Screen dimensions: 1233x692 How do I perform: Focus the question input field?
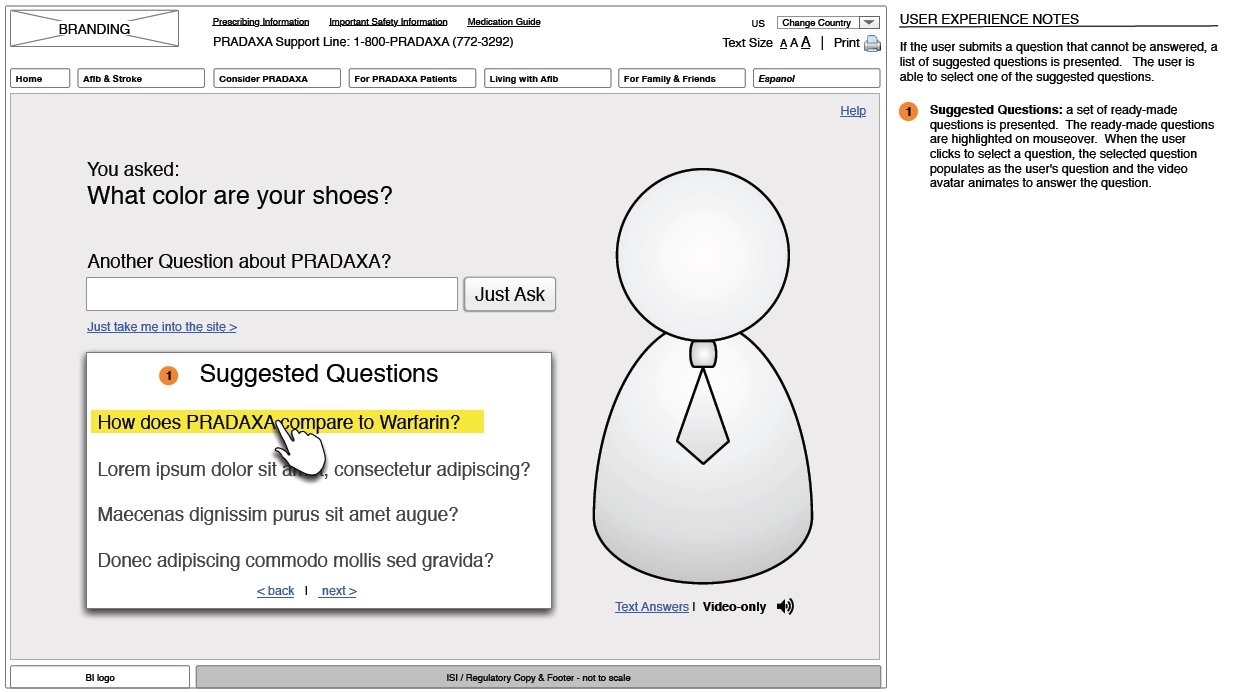click(272, 294)
